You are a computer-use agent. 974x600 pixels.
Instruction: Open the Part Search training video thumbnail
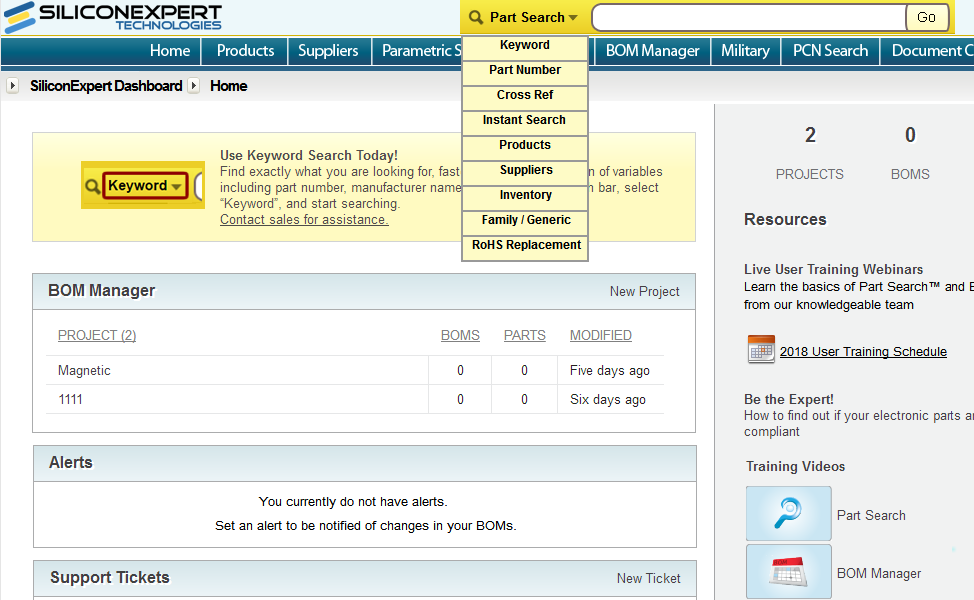click(788, 514)
